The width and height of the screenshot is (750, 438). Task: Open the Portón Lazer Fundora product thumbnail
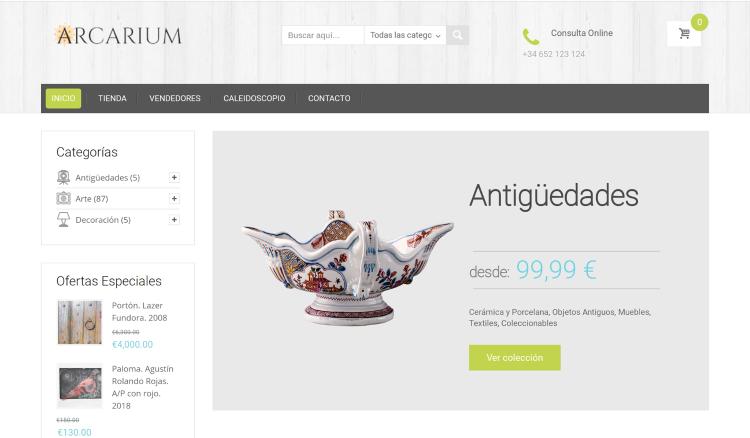pyautogui.click(x=79, y=322)
